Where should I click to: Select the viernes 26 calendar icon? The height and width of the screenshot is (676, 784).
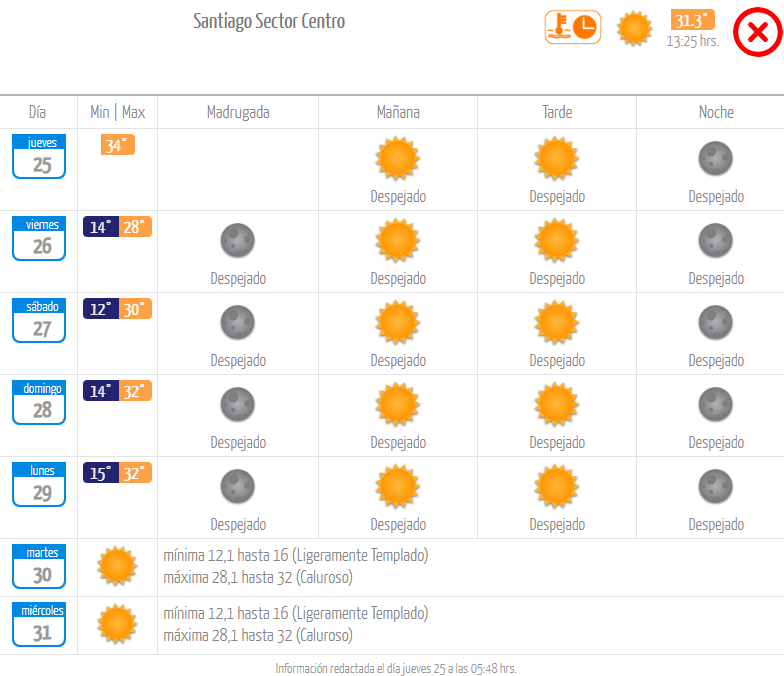coord(39,238)
